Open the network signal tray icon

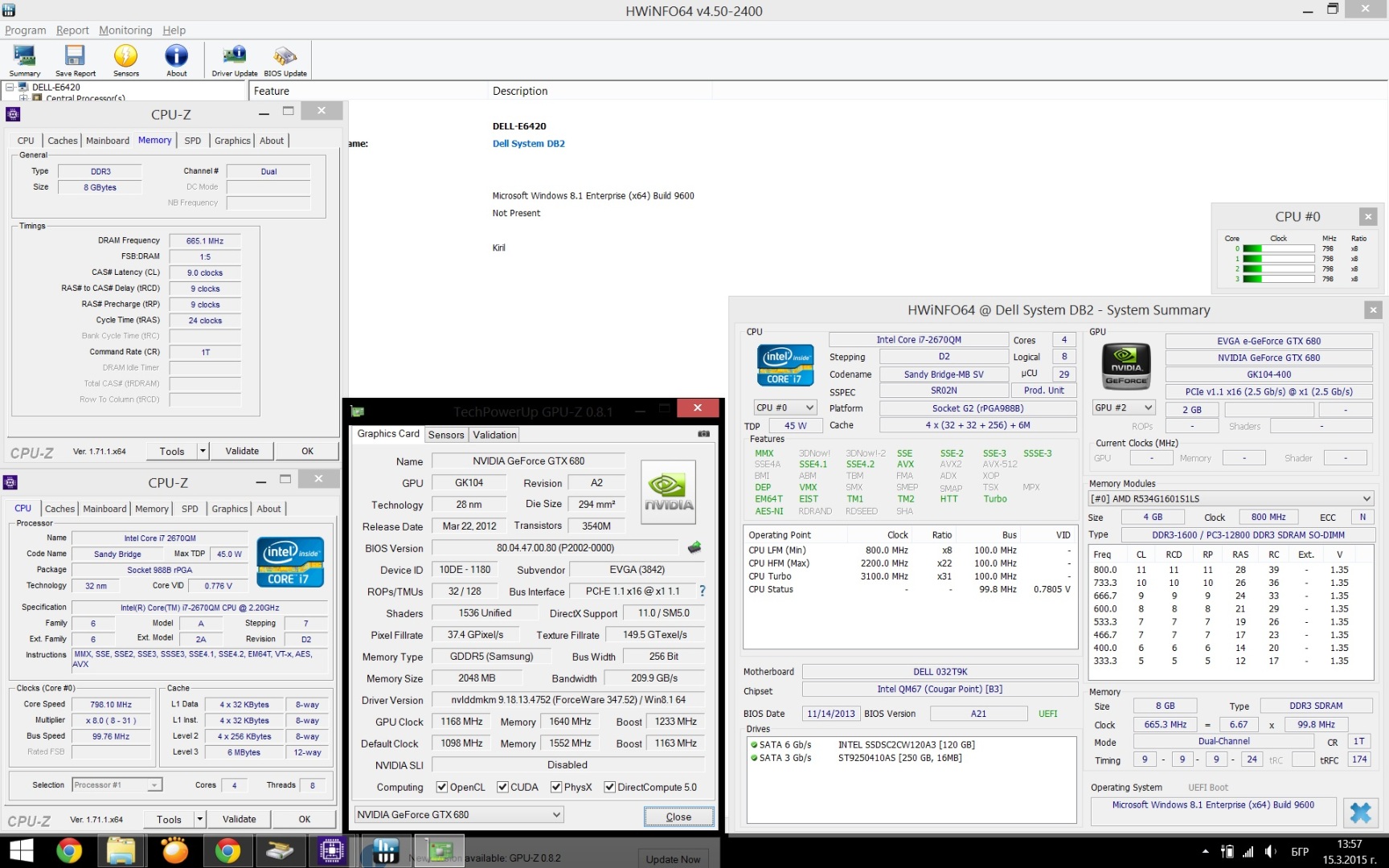pos(1248,852)
